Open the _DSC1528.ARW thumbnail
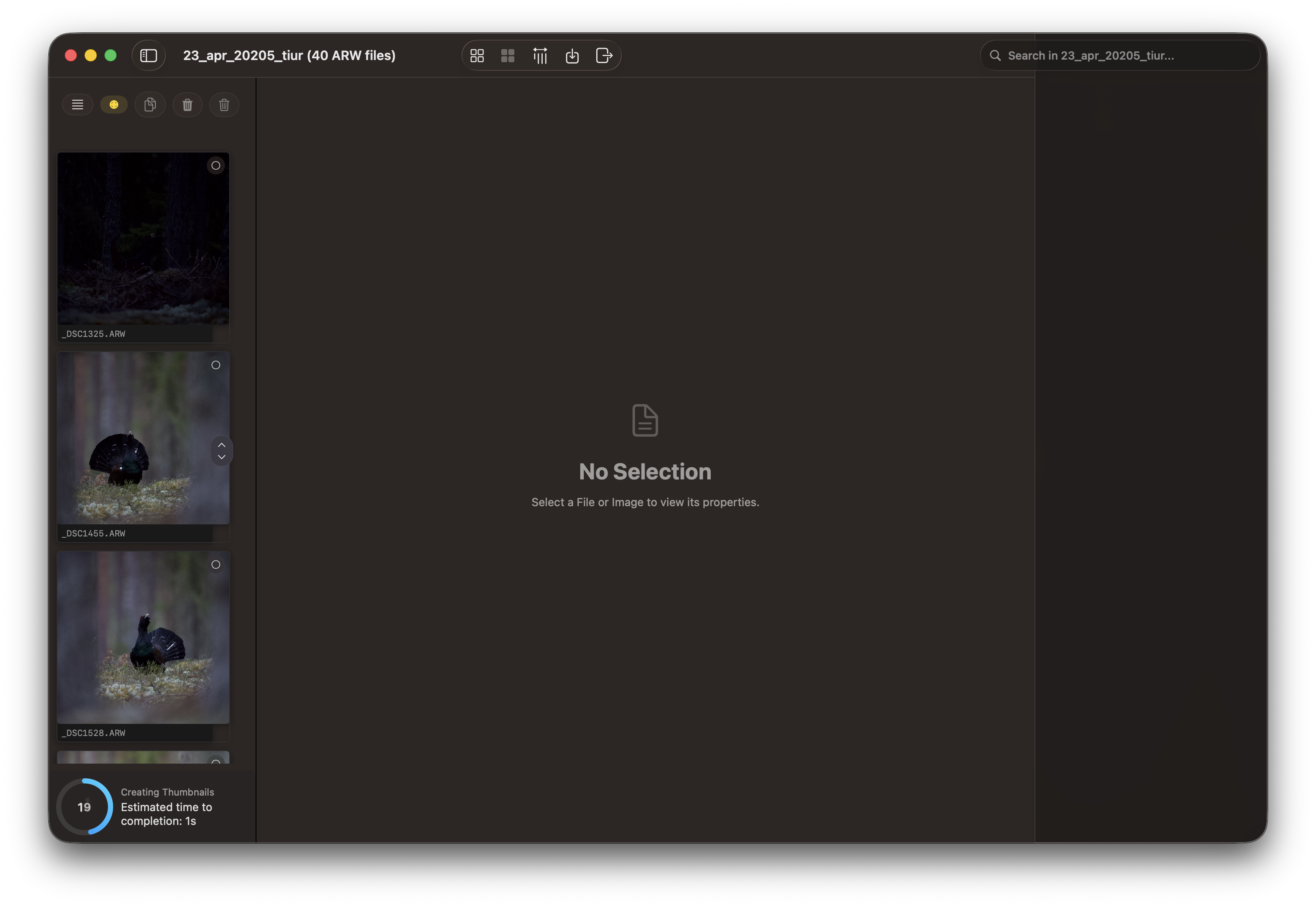This screenshot has height=907, width=1316. [143, 637]
